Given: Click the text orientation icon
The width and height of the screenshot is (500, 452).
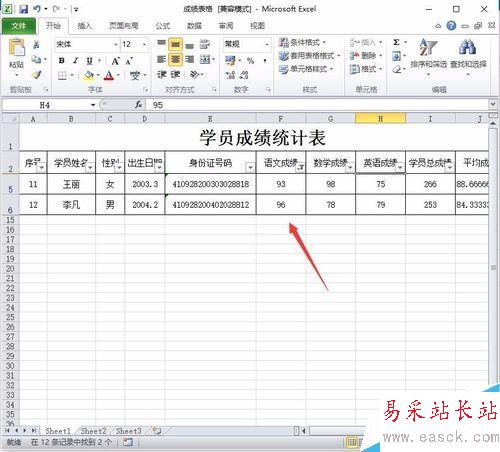Looking at the screenshot, I should pos(194,75).
